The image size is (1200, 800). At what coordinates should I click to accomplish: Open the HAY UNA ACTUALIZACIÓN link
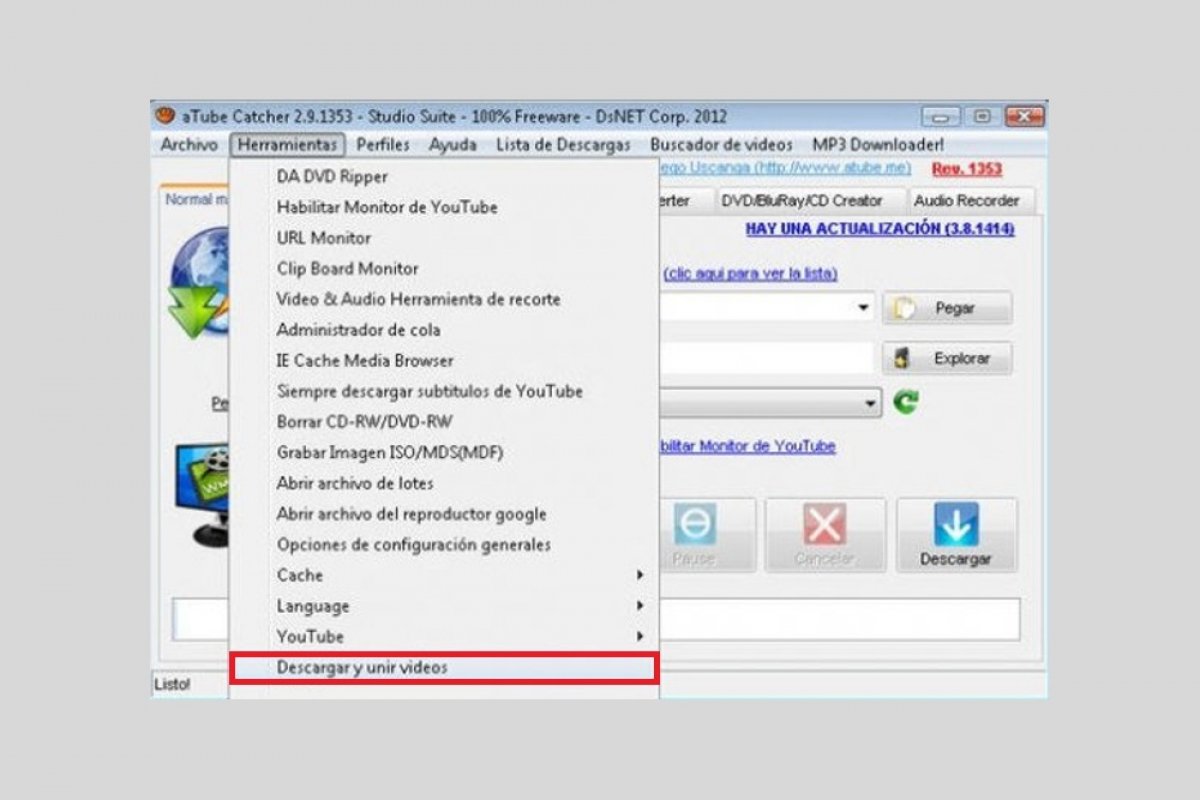(x=880, y=229)
